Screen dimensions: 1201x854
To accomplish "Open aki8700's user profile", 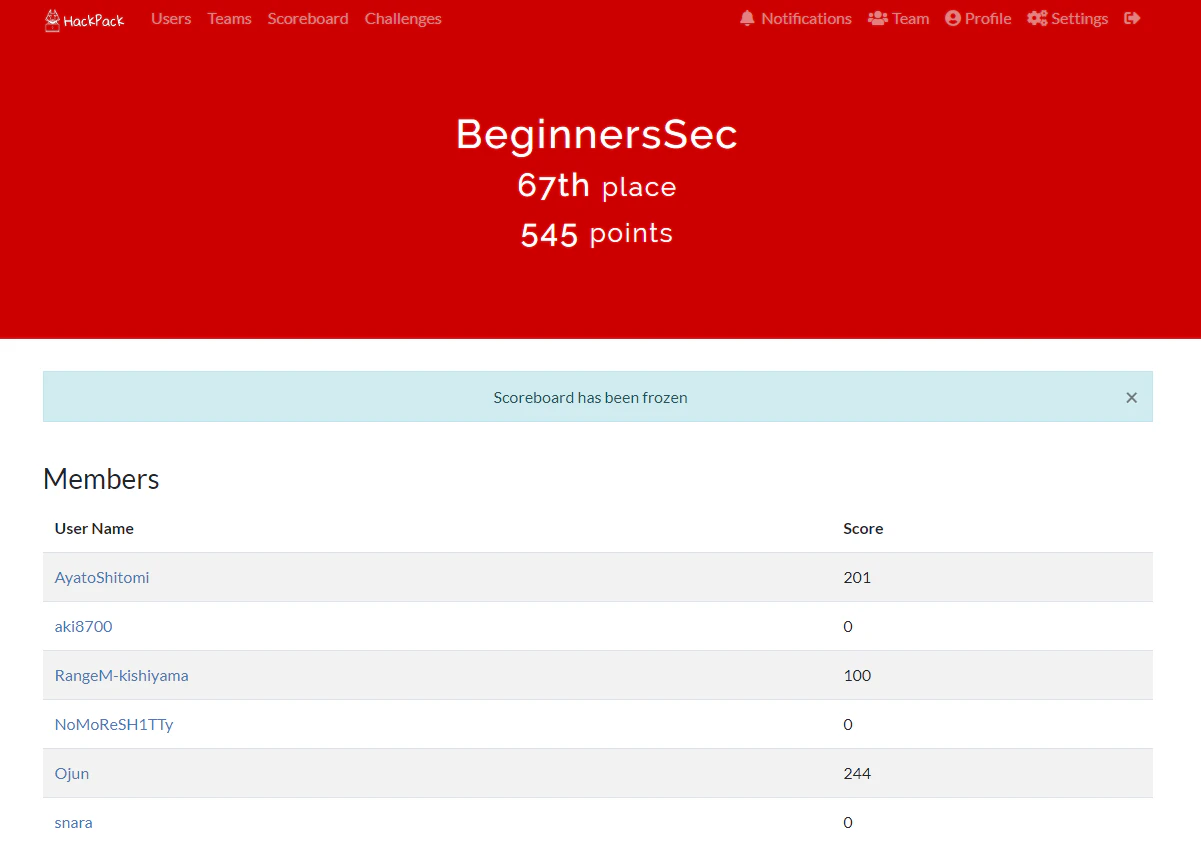I will 84,626.
